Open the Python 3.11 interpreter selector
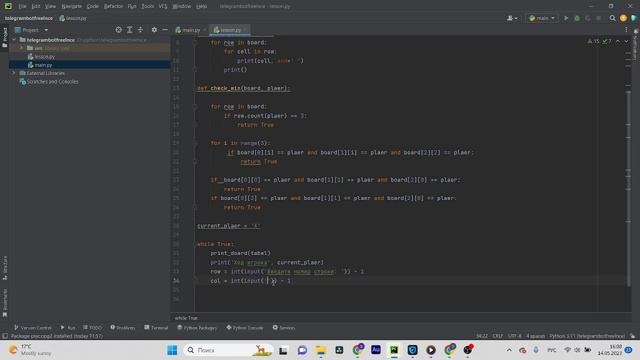Viewport: 640px width, 360px height. click(x=587, y=336)
